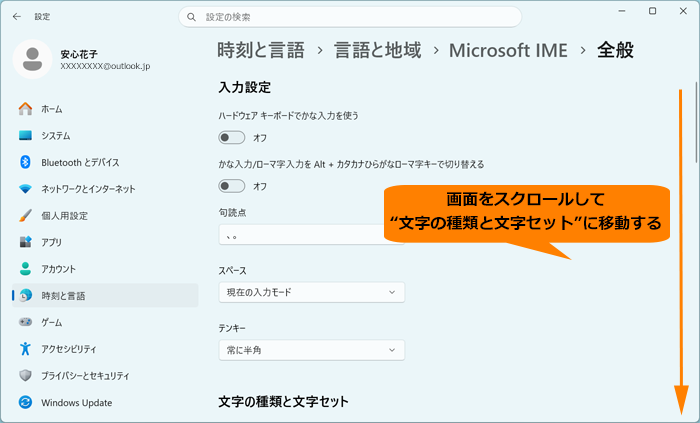Toggle Alt + カタカナ key switching option
Image resolution: width=700 pixels, height=423 pixels.
click(232, 186)
